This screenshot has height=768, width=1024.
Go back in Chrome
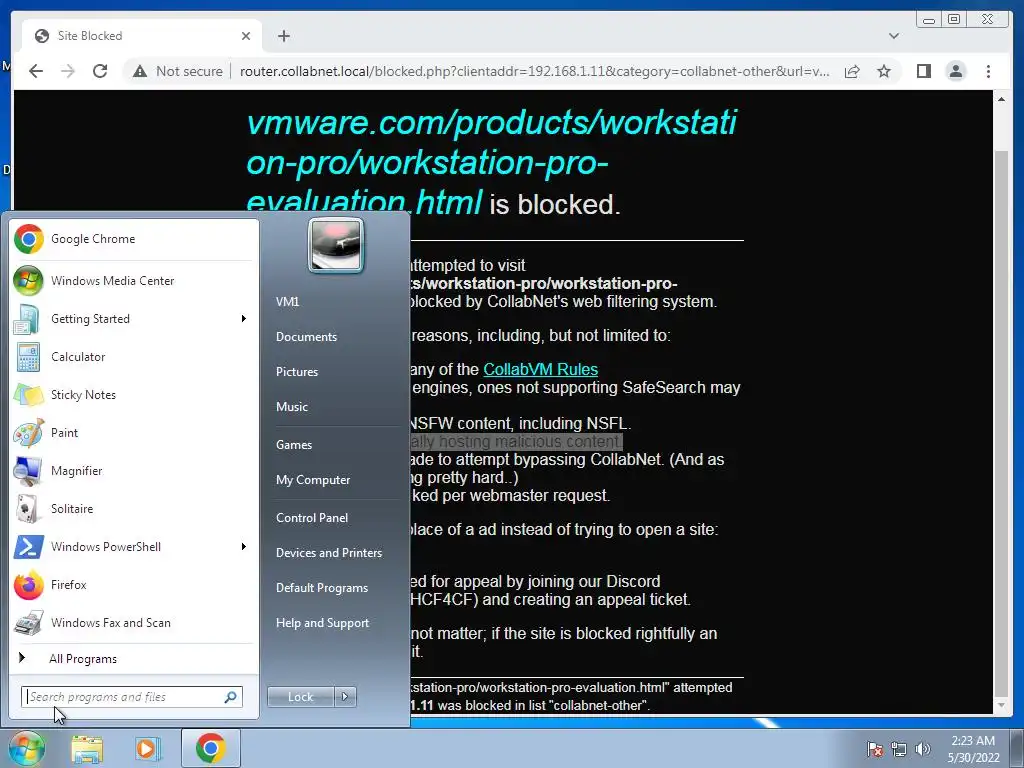(x=36, y=71)
